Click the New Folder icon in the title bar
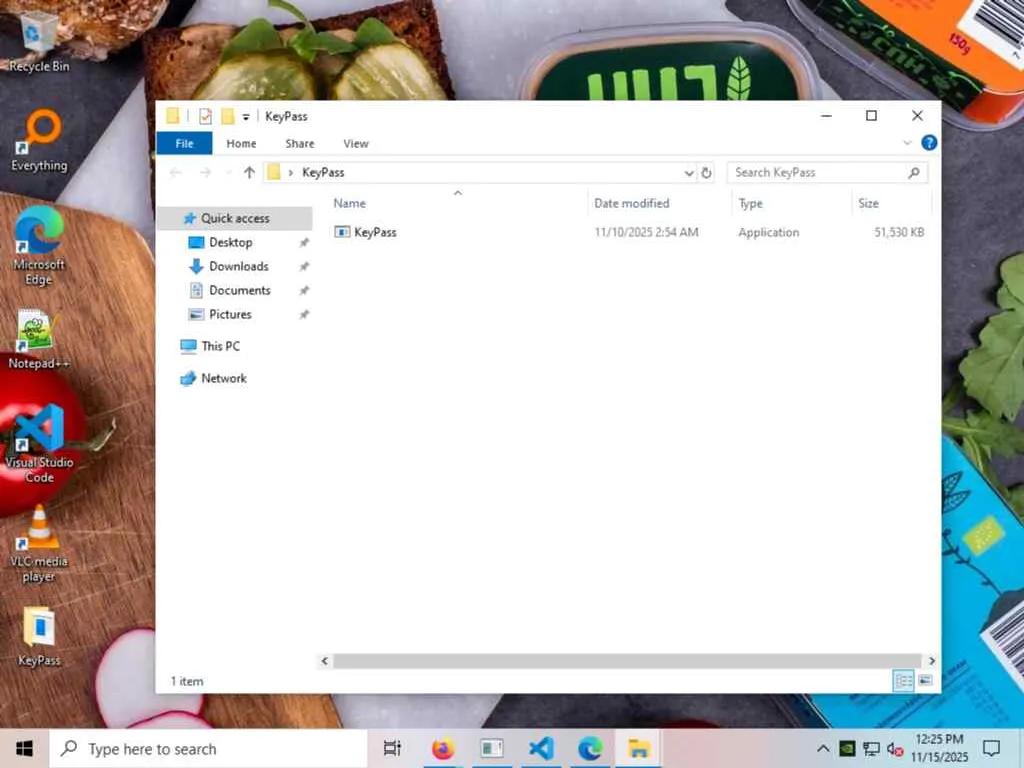This screenshot has width=1024, height=768. pyautogui.click(x=227, y=116)
